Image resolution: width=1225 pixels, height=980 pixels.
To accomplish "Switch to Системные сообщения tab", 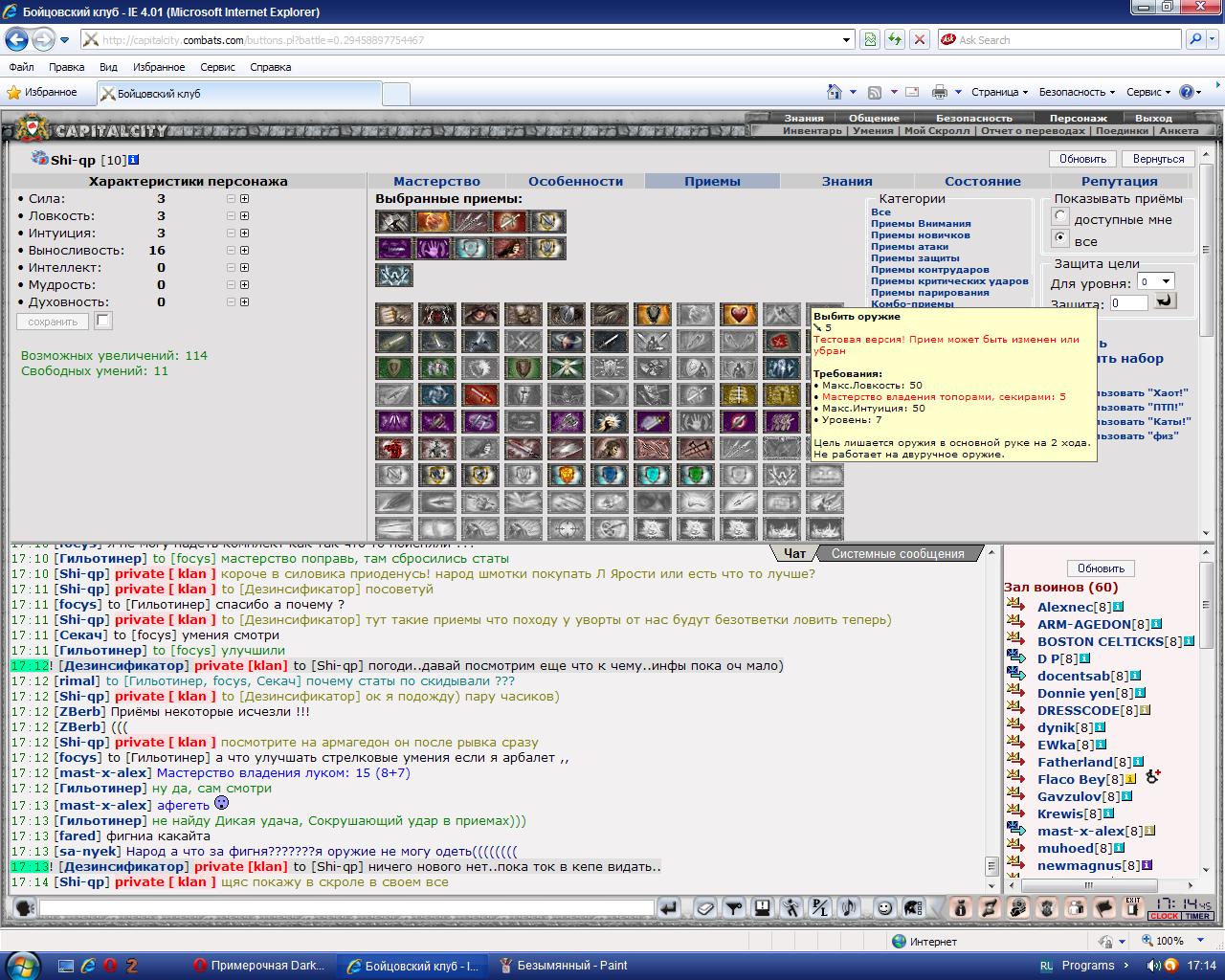I will click(x=897, y=553).
